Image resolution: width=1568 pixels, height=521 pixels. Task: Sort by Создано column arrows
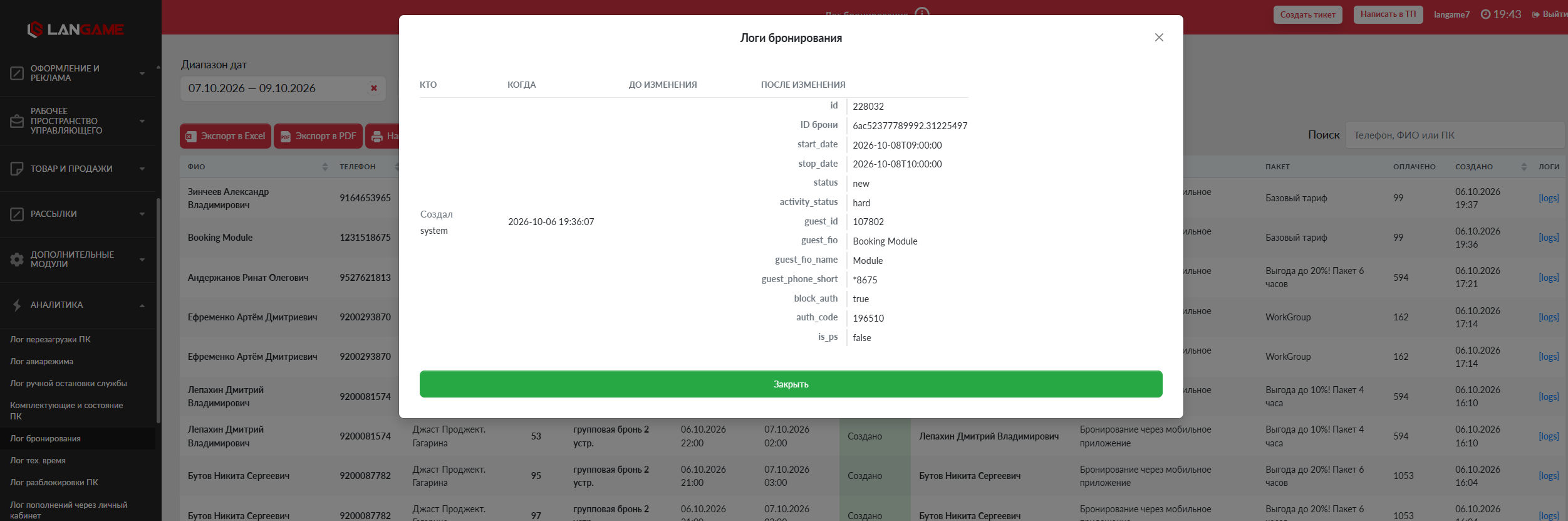pos(1524,167)
